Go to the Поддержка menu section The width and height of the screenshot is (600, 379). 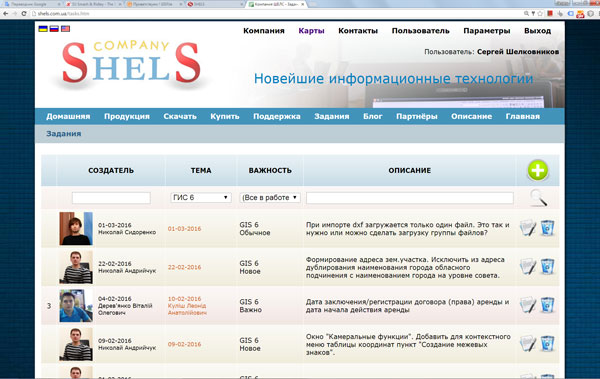(x=277, y=116)
